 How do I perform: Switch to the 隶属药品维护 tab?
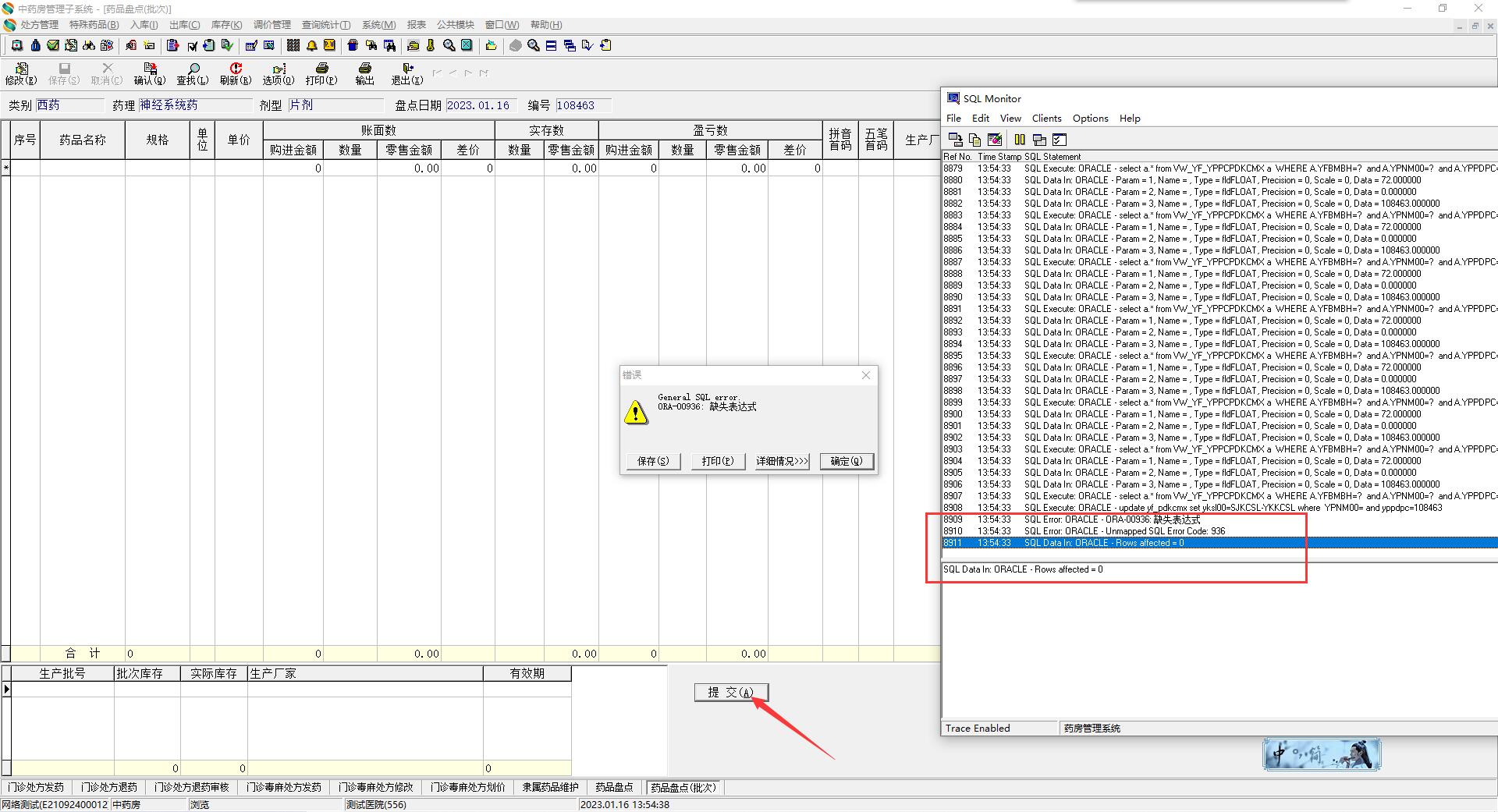coord(551,787)
